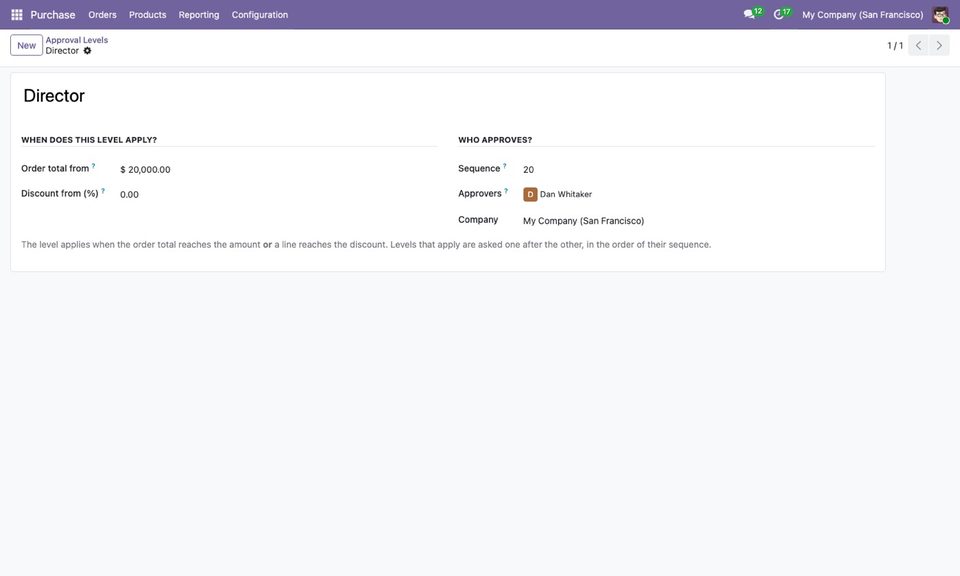Click the 'Order total from' label

(x=55, y=168)
